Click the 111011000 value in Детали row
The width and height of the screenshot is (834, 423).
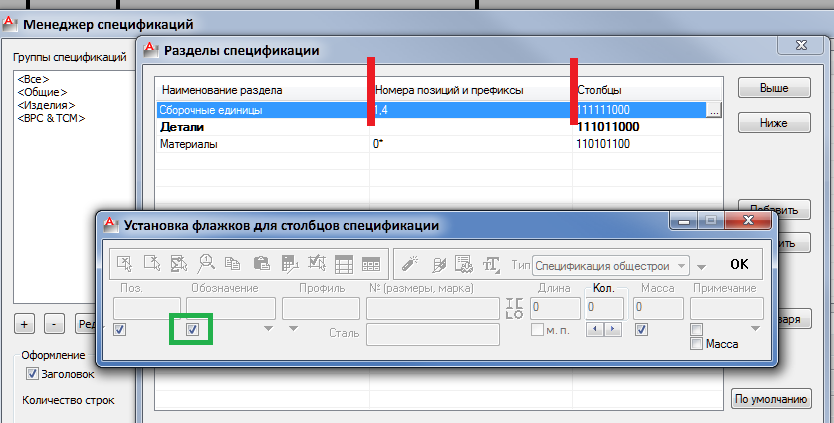pos(608,127)
